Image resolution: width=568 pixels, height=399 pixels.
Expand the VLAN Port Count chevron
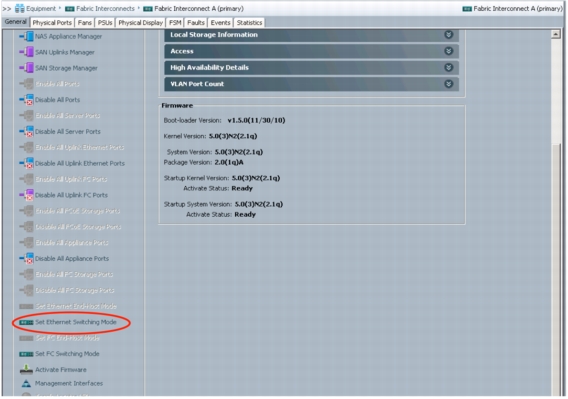pos(448,84)
